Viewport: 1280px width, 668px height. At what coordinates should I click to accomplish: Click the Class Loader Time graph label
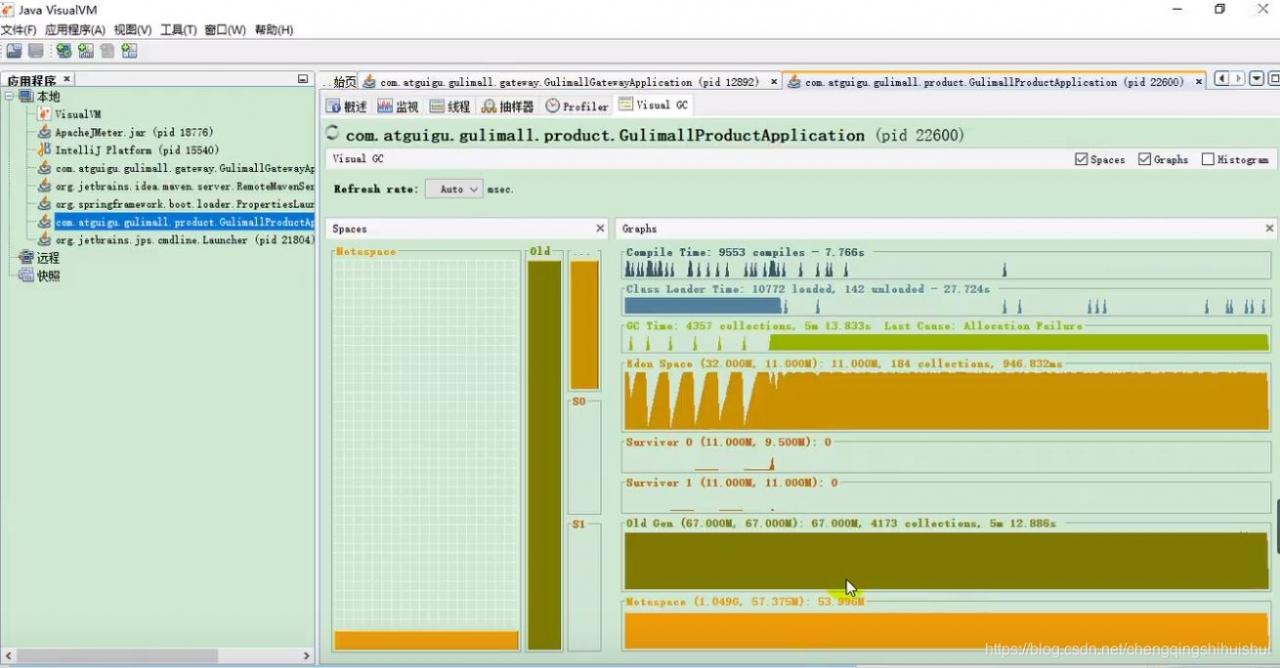click(807, 289)
